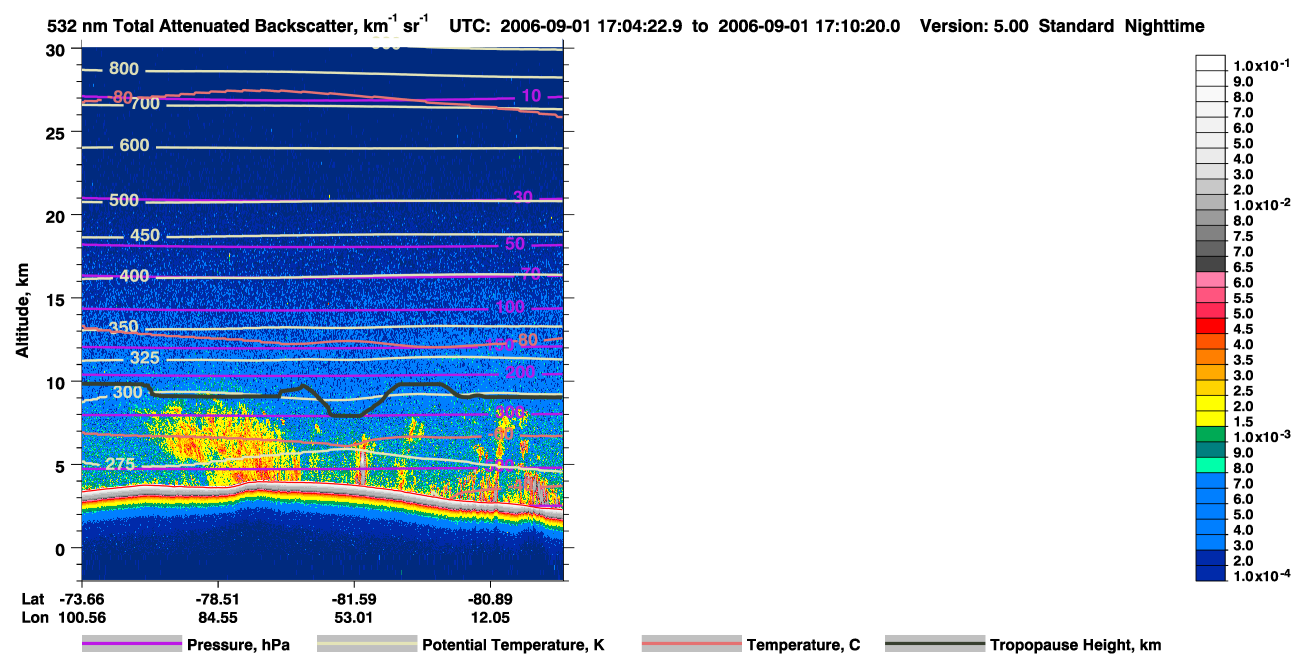Click the 'Potential Temperature, K' legend label
The width and height of the screenshot is (1300, 667).
coord(513,645)
